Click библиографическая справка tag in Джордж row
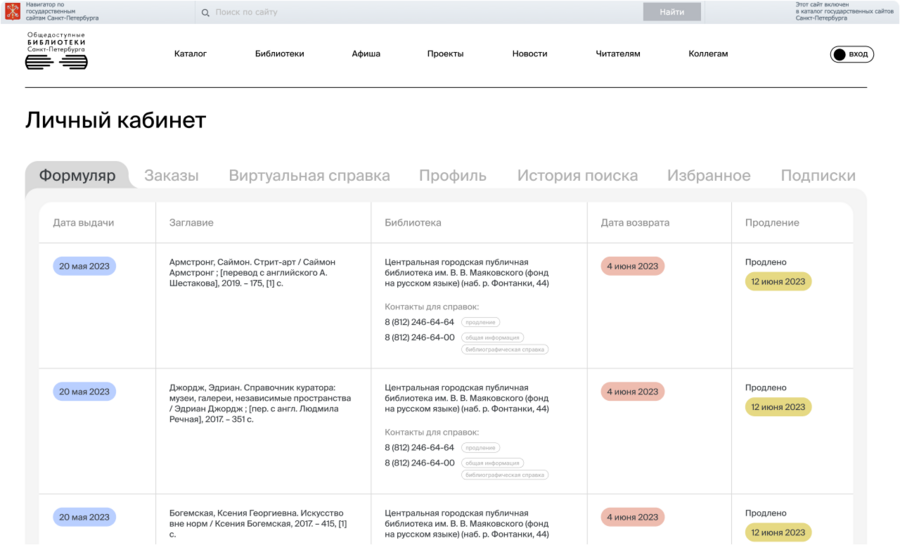 coord(505,475)
